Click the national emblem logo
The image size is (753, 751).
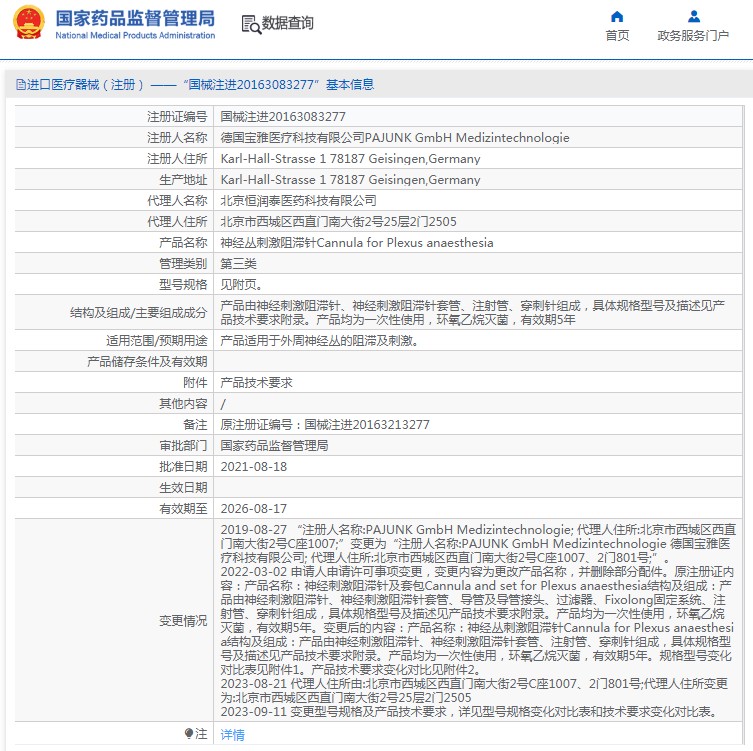(x=28, y=23)
